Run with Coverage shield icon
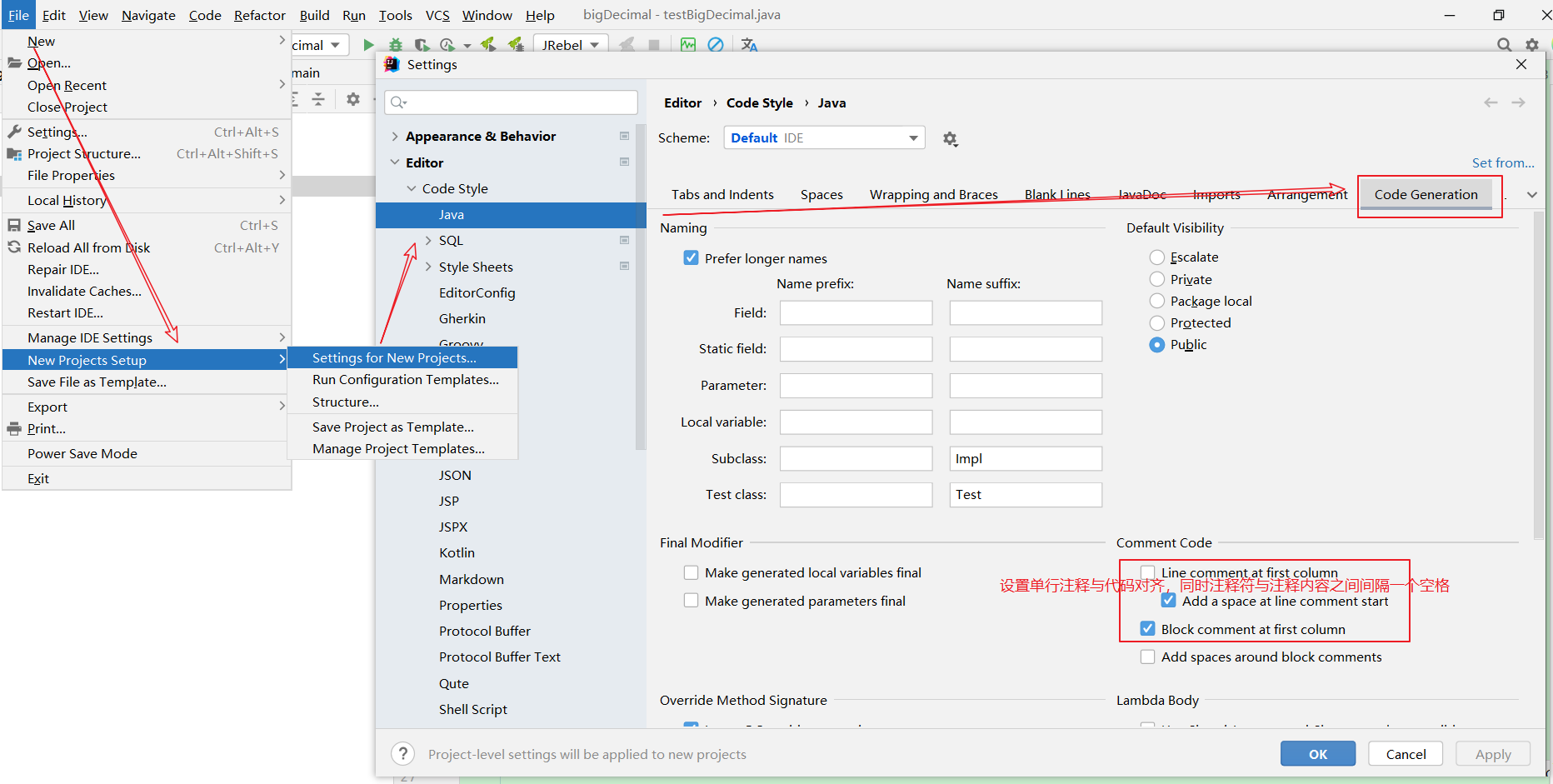The width and height of the screenshot is (1553, 784). click(422, 45)
